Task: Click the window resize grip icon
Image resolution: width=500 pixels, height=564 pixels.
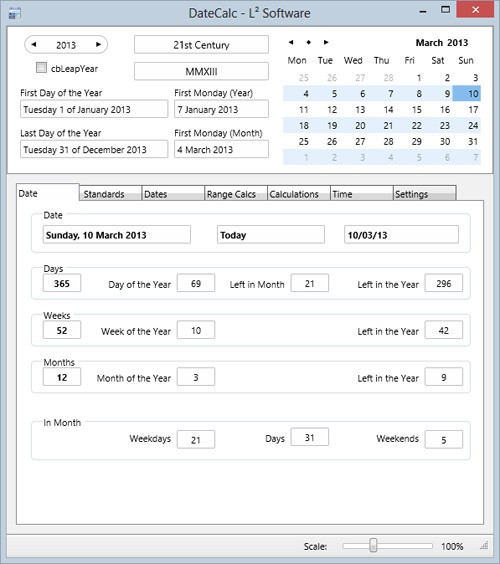Action: point(484,545)
